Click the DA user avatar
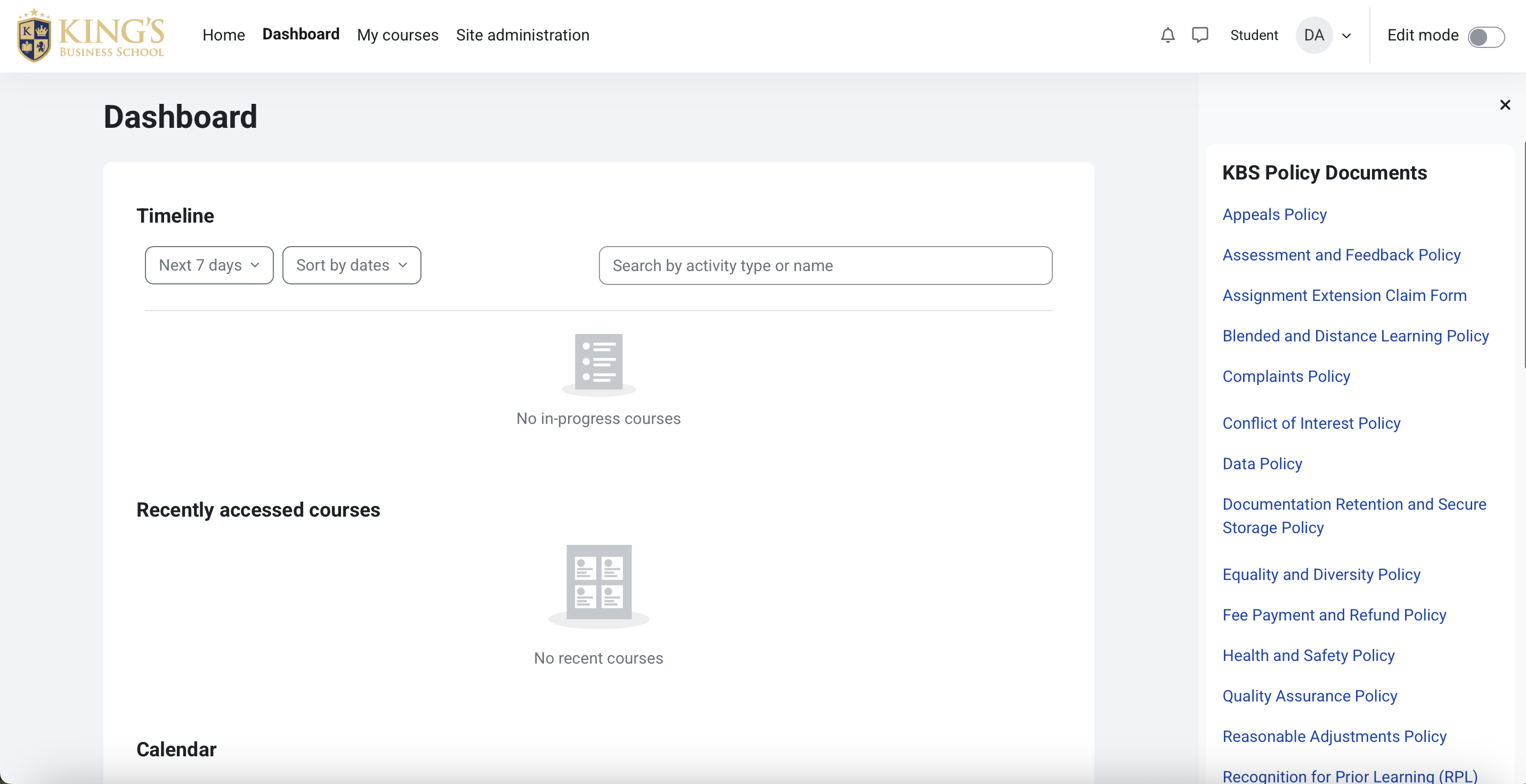The image size is (1526, 784). pyautogui.click(x=1313, y=36)
